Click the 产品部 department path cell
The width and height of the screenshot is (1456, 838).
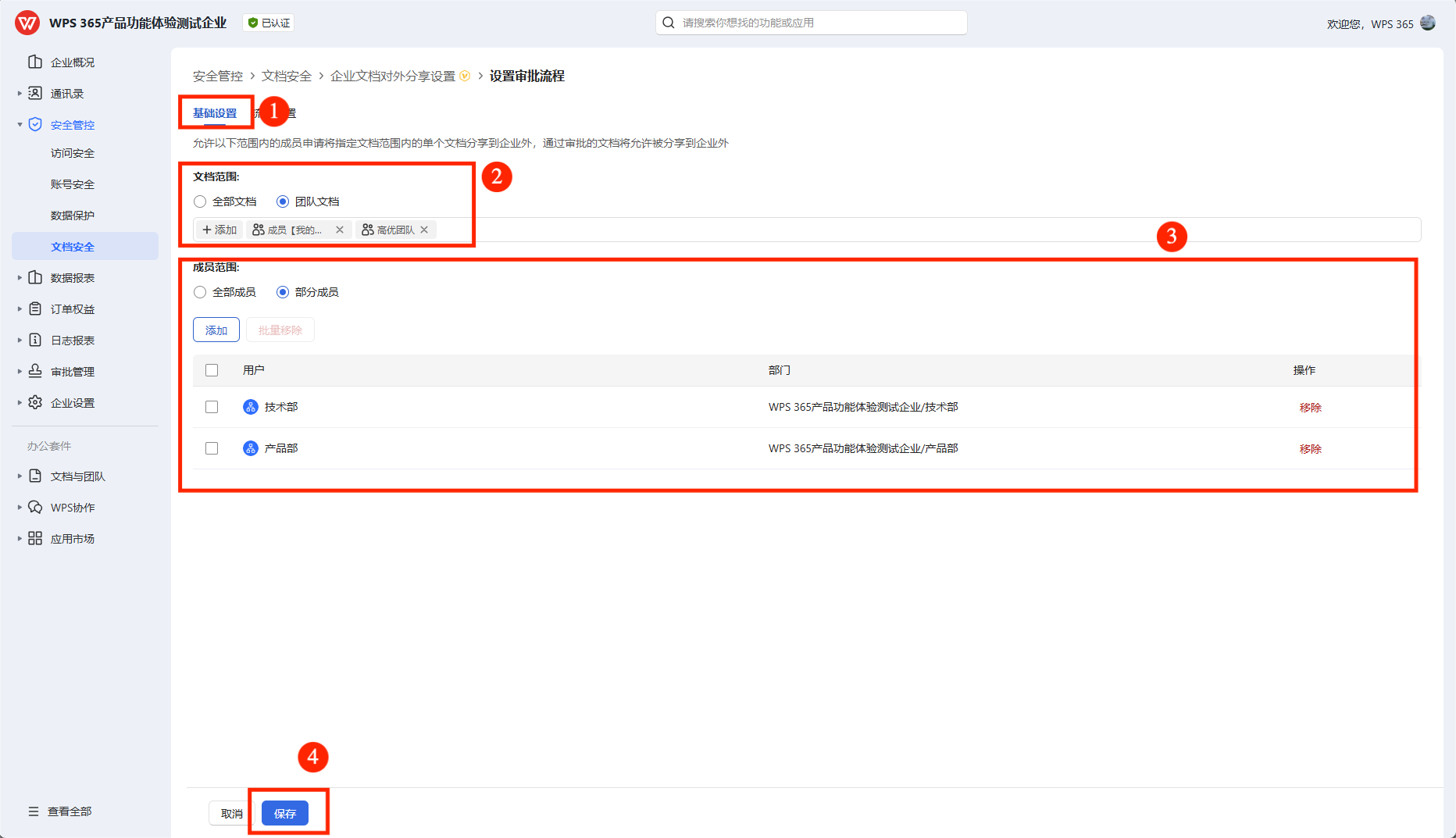[863, 448]
